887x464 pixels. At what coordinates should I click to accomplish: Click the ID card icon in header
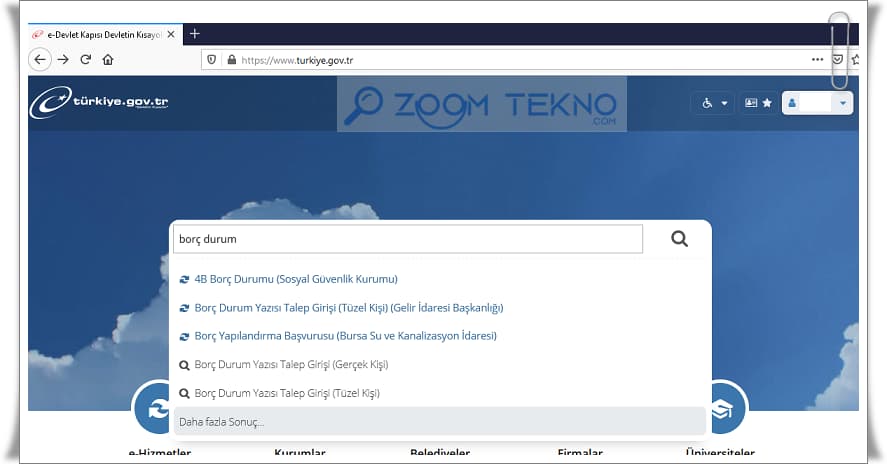751,103
